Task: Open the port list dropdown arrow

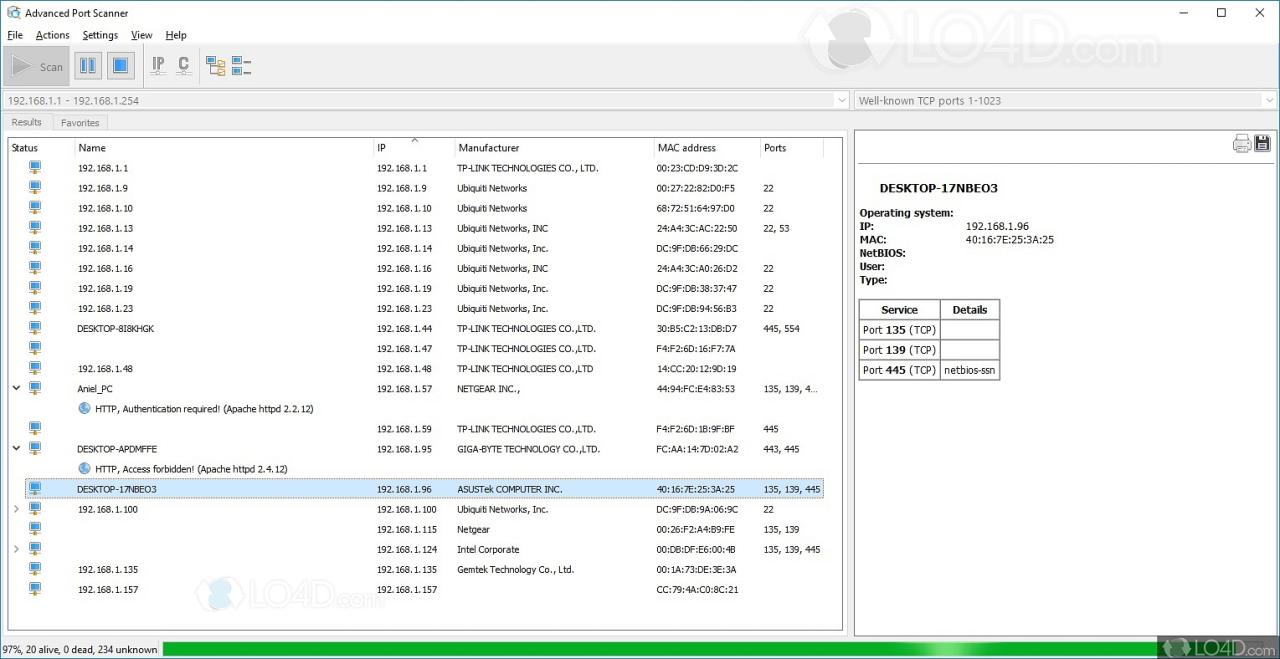Action: point(1269,100)
